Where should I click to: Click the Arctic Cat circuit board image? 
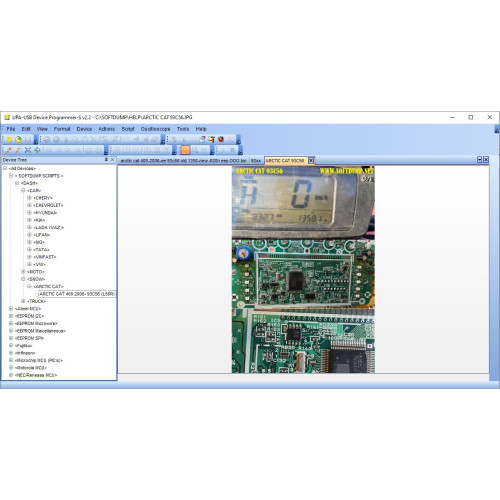click(x=303, y=269)
